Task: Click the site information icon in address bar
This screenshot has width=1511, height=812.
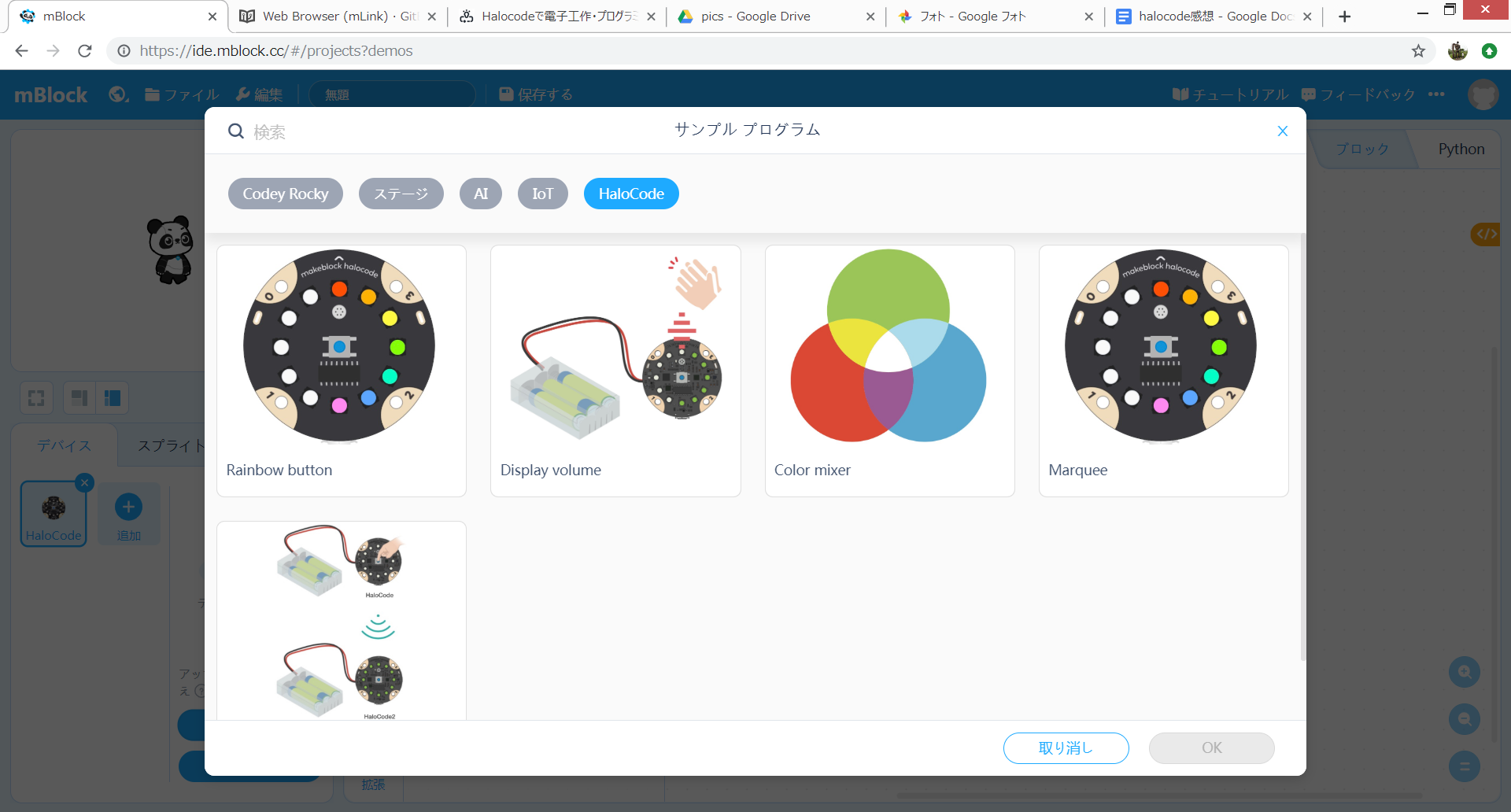Action: tap(124, 51)
